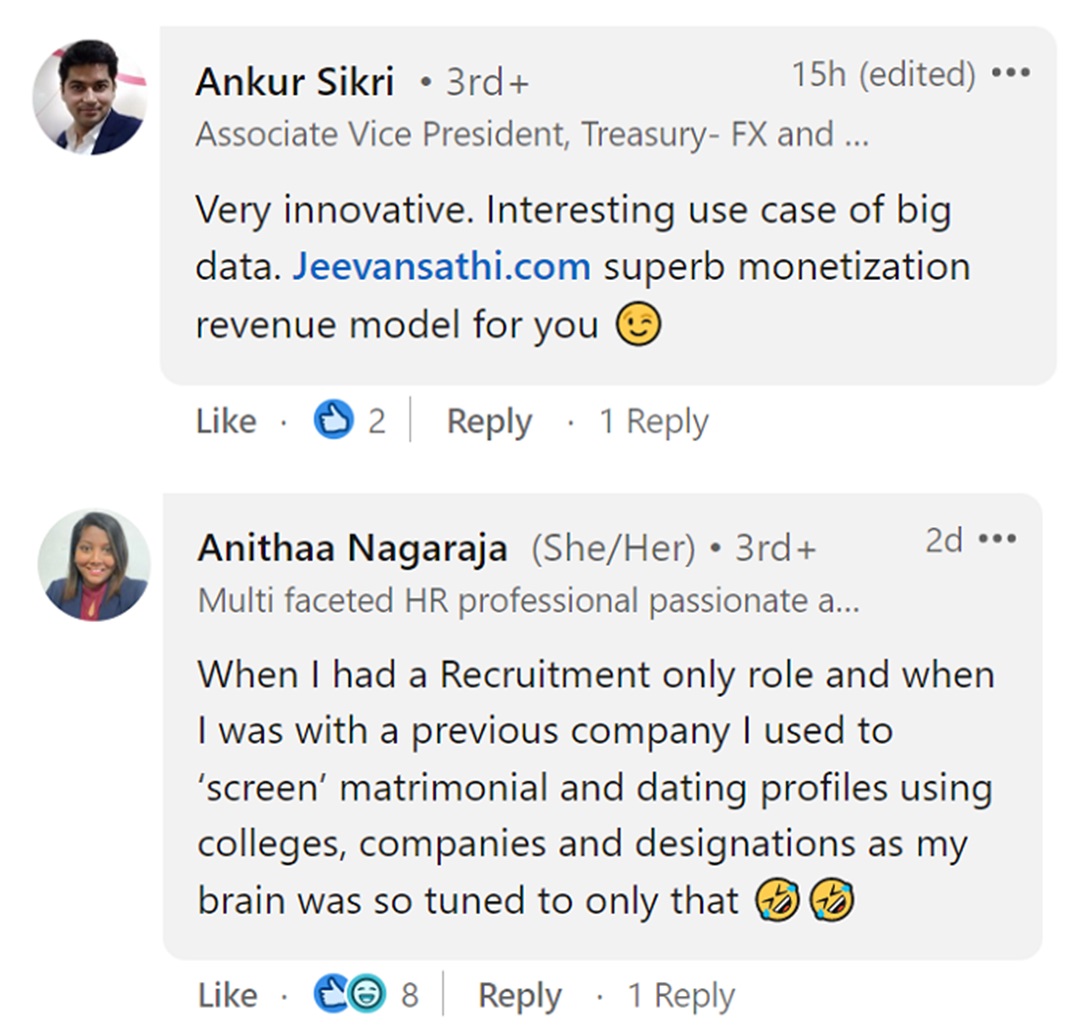
Task: Click the winking emoji in Ankur's comment
Action: coord(638,326)
